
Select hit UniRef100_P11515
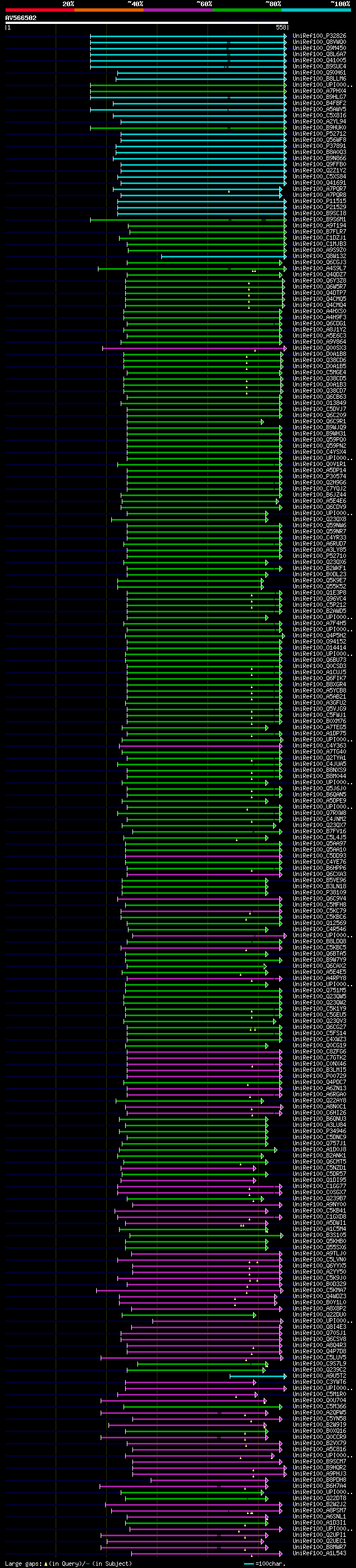pos(319,201)
